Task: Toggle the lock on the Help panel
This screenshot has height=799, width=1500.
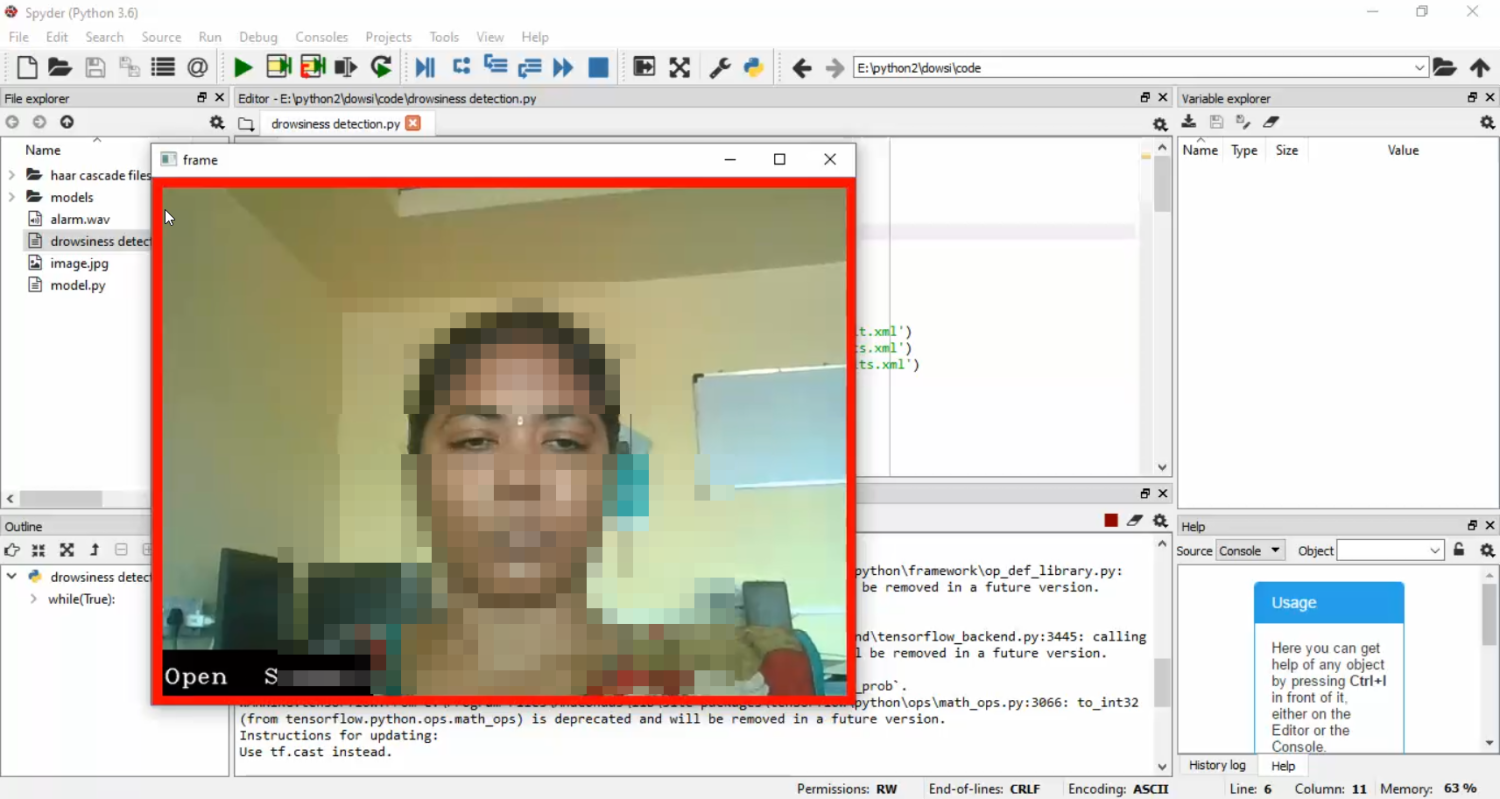Action: coord(1458,550)
